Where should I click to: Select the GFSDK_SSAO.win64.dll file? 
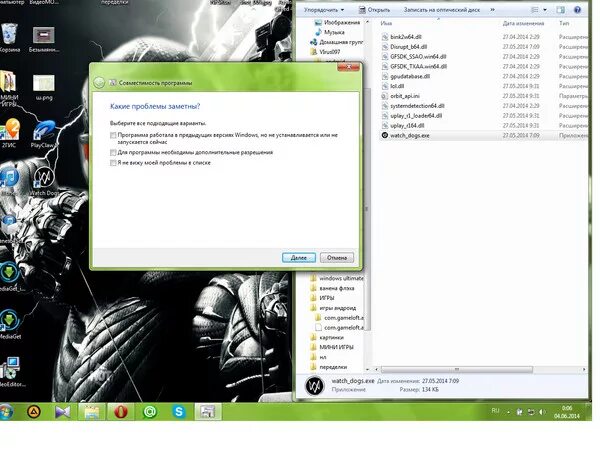click(x=418, y=57)
